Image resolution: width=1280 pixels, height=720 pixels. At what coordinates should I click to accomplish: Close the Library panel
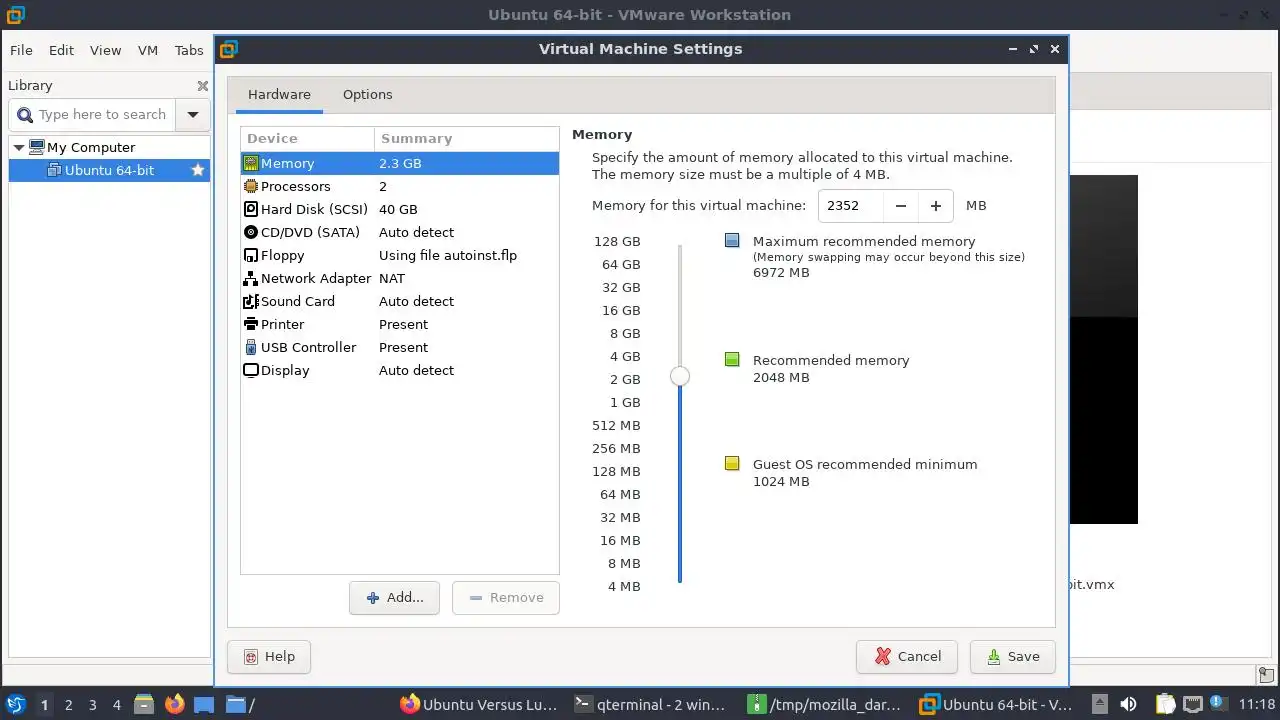[202, 86]
